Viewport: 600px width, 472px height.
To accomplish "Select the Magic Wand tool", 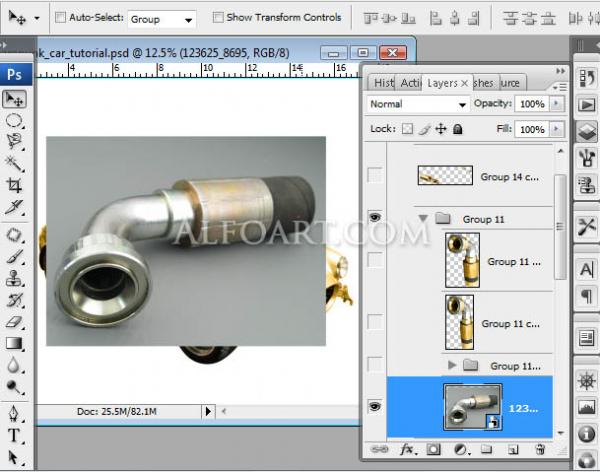I will coord(15,164).
